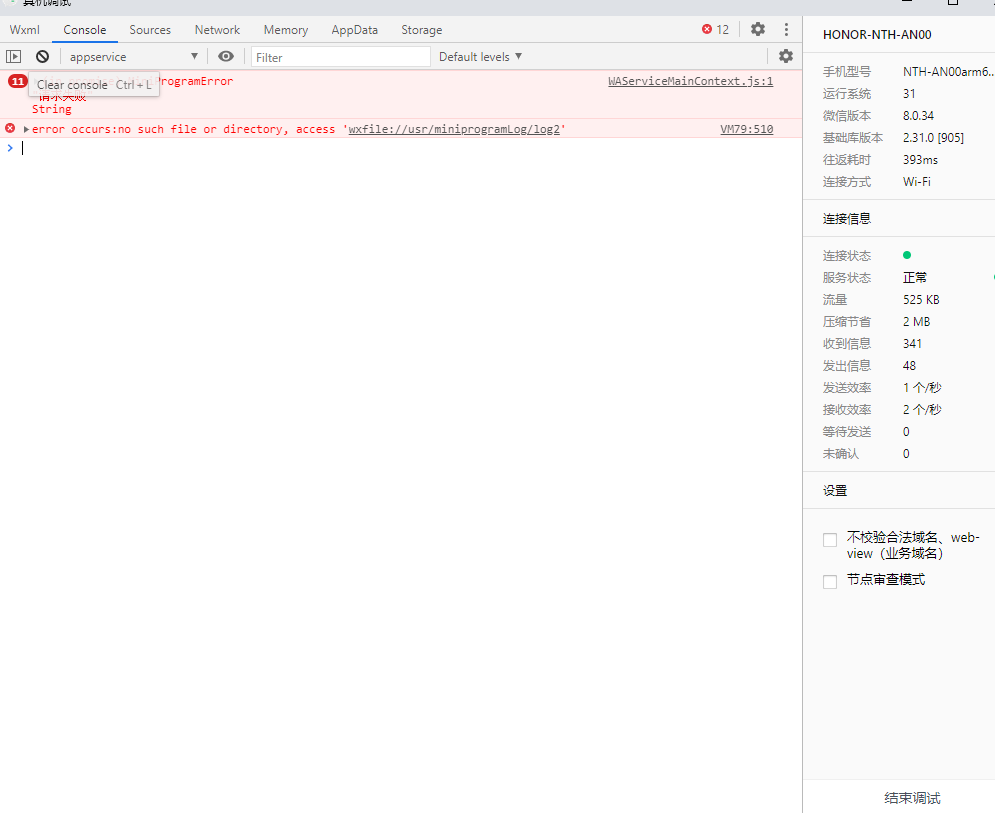Open DevTools settings gear icon
Image resolution: width=995 pixels, height=813 pixels.
(758, 30)
